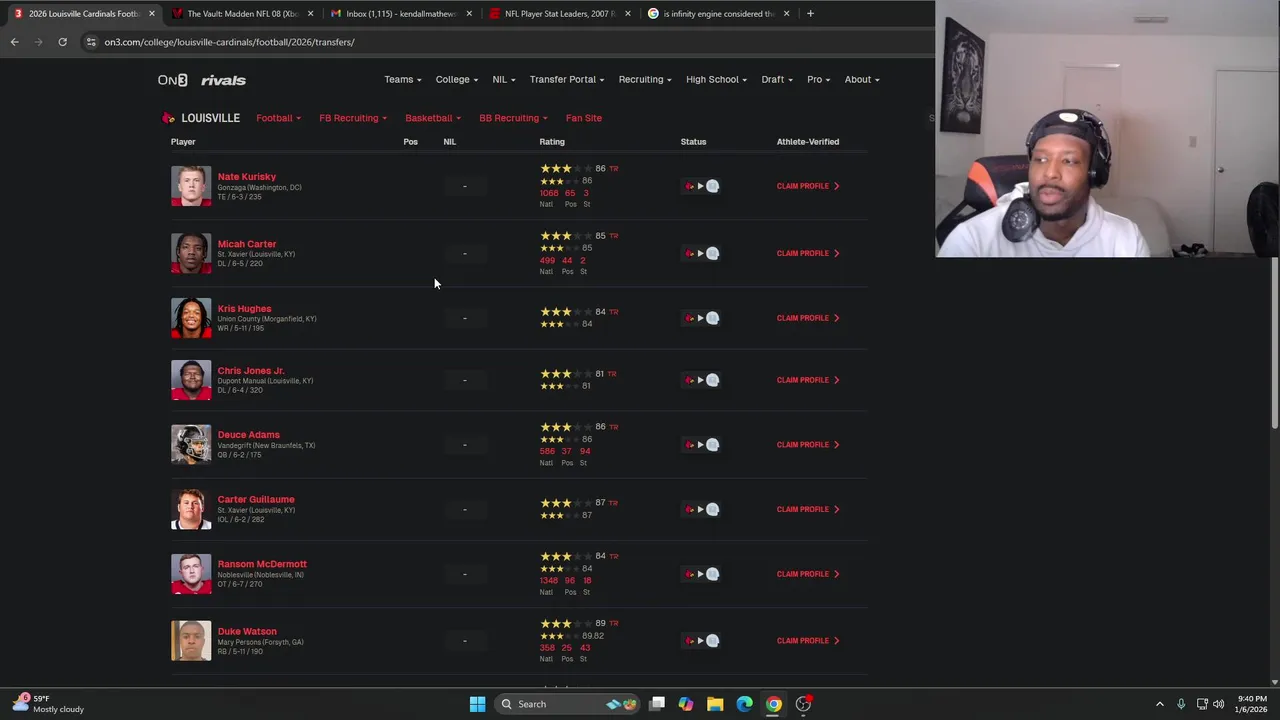
Task: Open a new browser tab
Action: point(810,14)
